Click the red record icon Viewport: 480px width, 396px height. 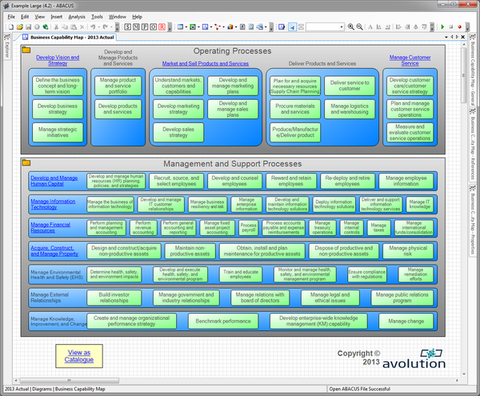pyautogui.click(x=460, y=27)
